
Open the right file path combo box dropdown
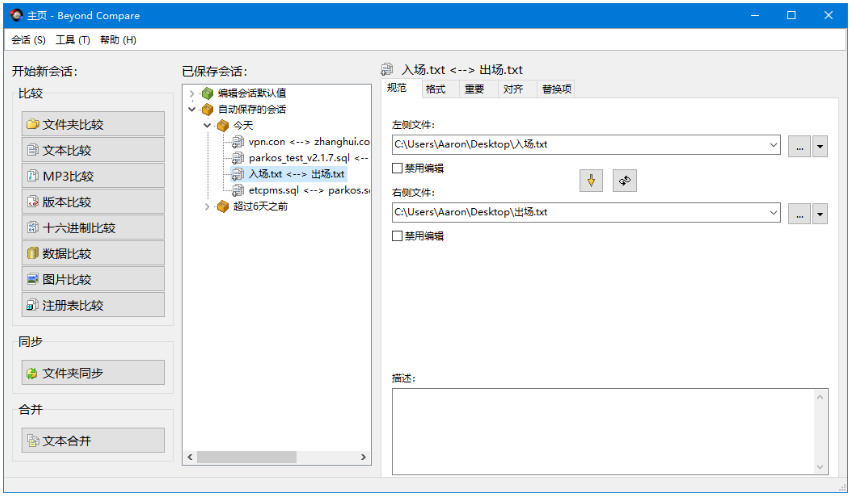tap(773, 213)
